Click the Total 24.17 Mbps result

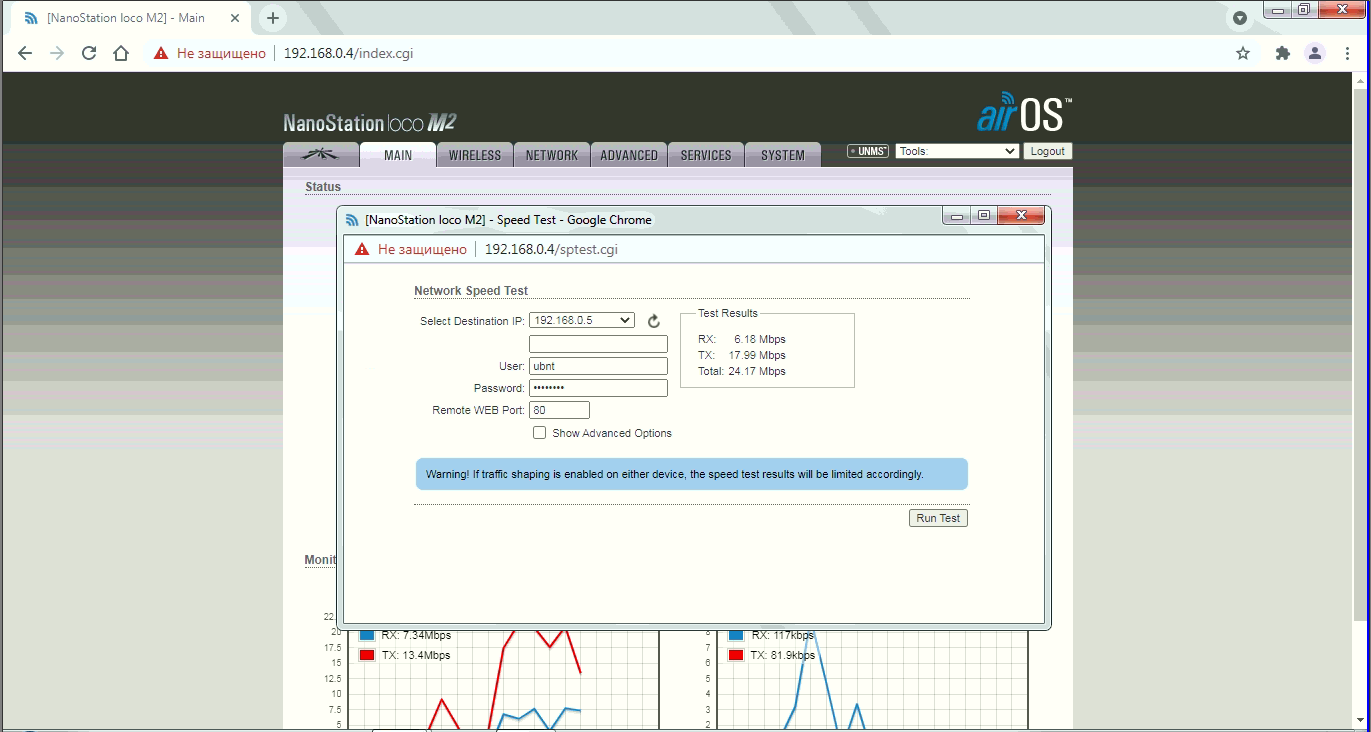pyautogui.click(x=742, y=371)
